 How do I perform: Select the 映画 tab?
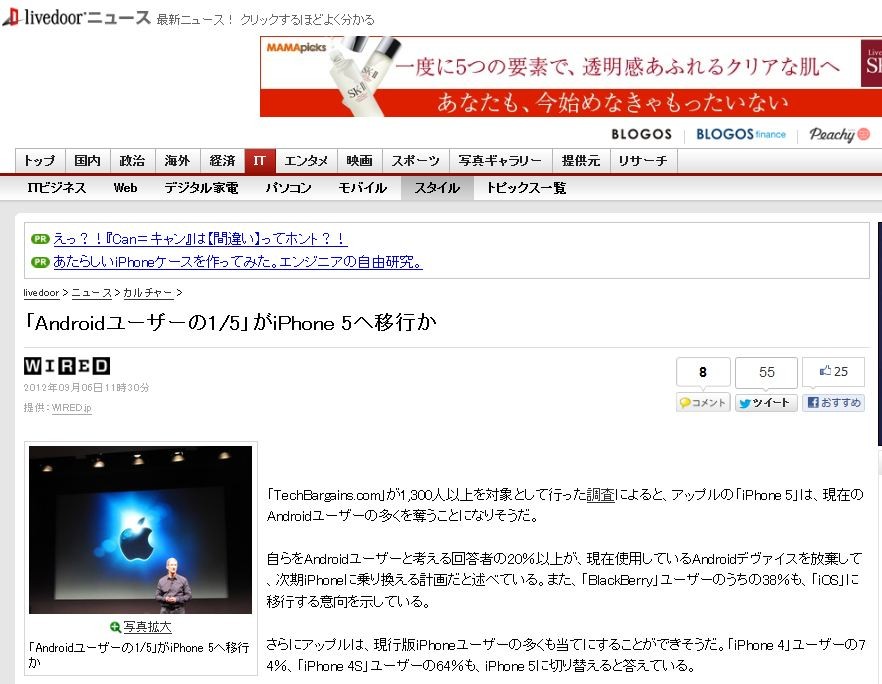click(x=360, y=161)
